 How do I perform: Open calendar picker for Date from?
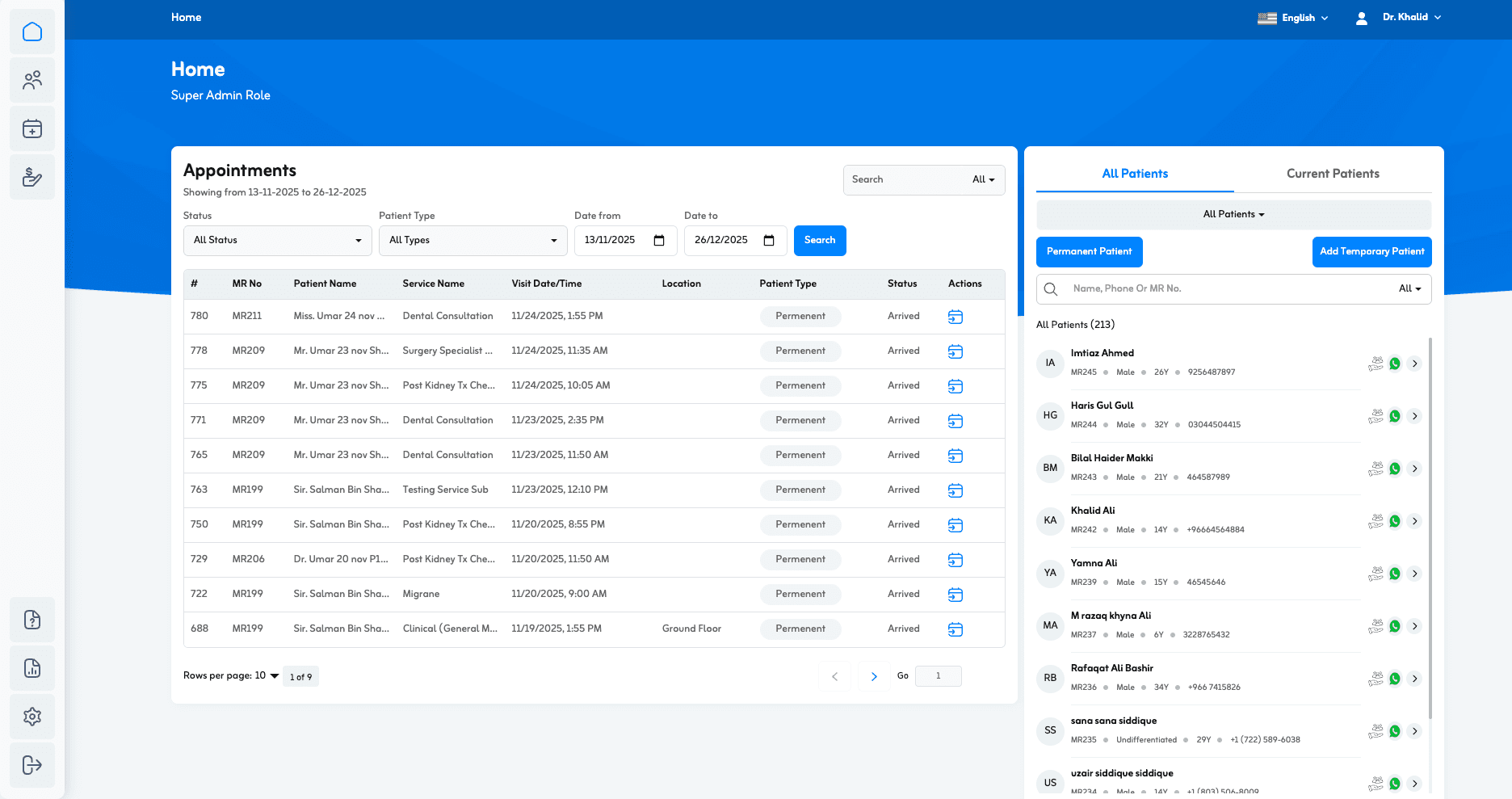pyautogui.click(x=659, y=241)
